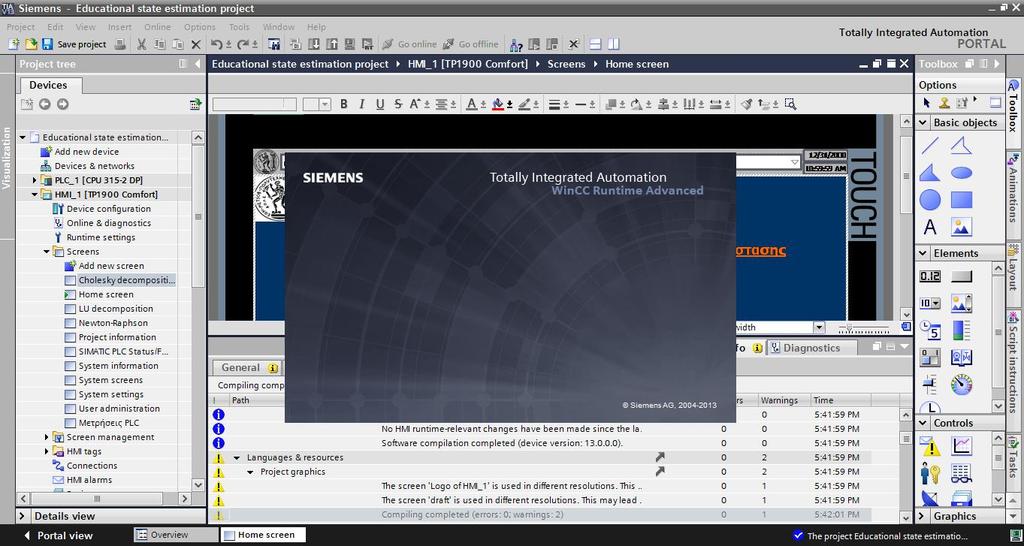Screen dimensions: 1024x546
Task: Upload from device icon
Action: [332, 44]
